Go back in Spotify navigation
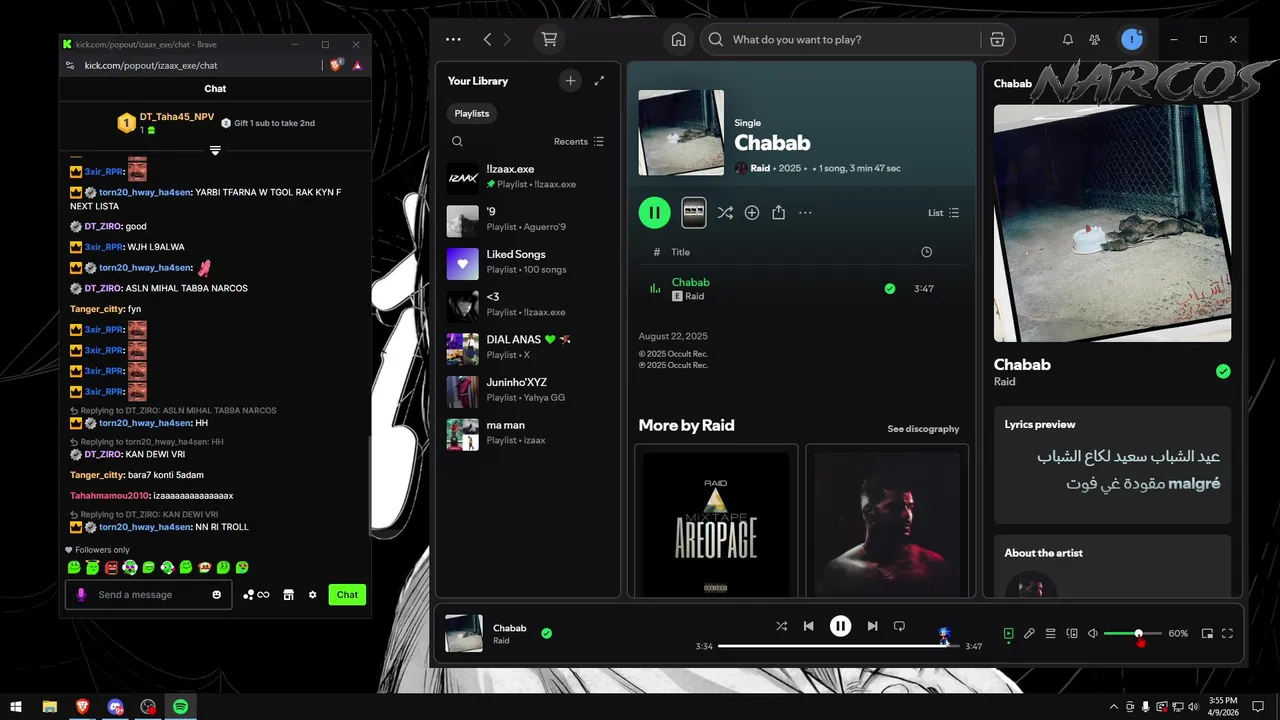This screenshot has height=720, width=1280. pos(487,39)
